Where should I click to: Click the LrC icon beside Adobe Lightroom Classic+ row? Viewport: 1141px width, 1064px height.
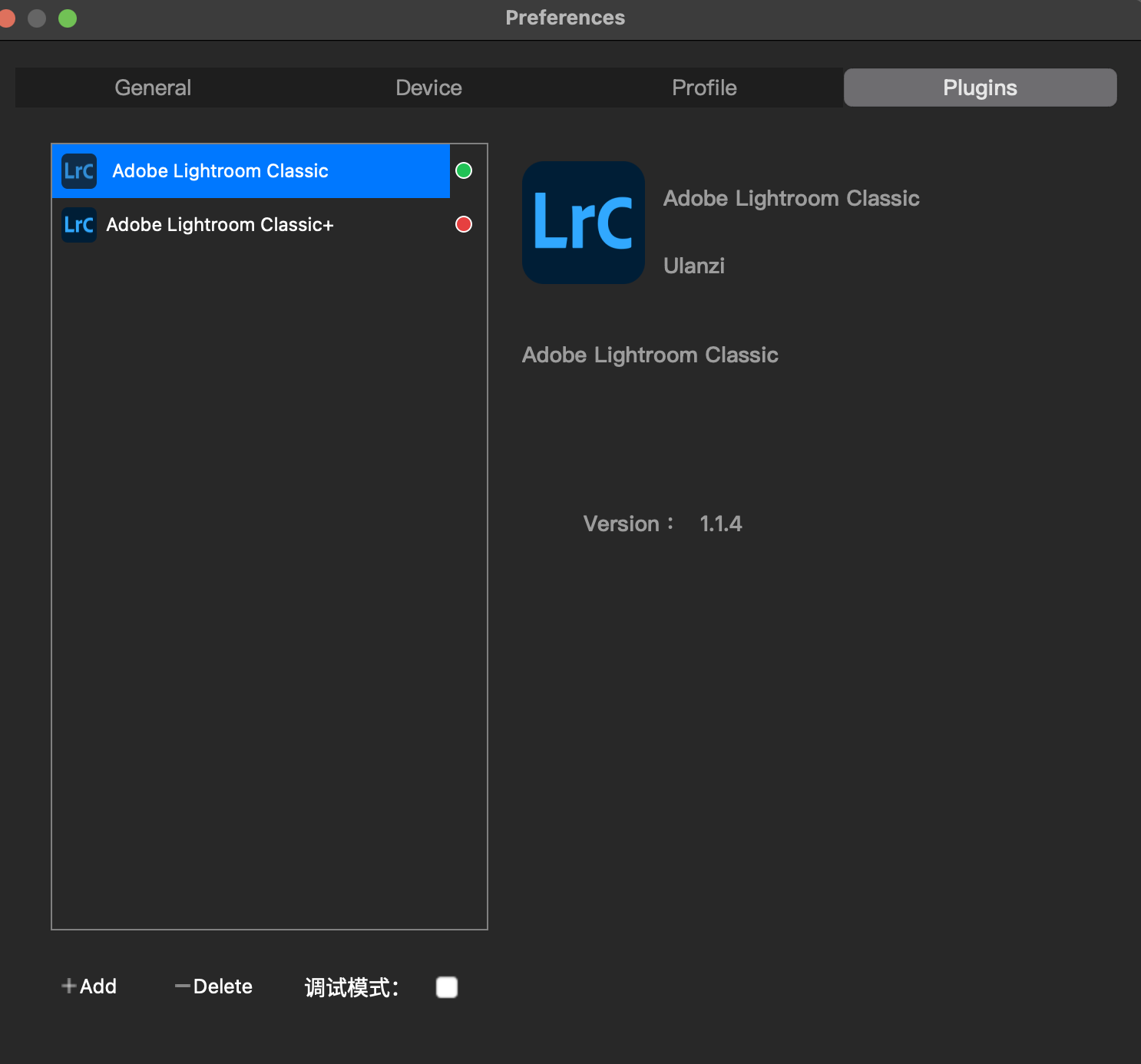[x=79, y=225]
